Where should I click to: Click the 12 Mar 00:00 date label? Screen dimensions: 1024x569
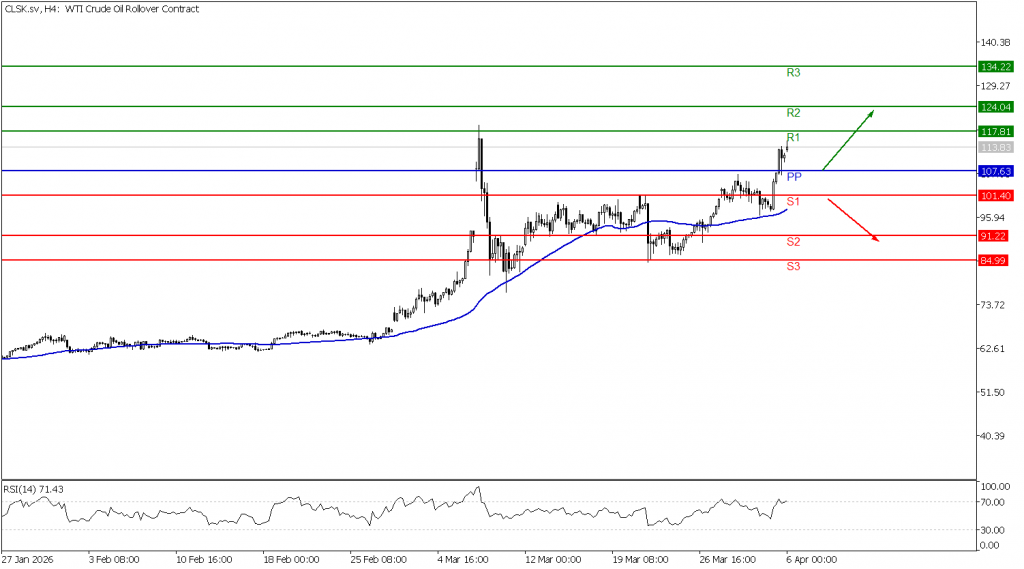tap(552, 560)
